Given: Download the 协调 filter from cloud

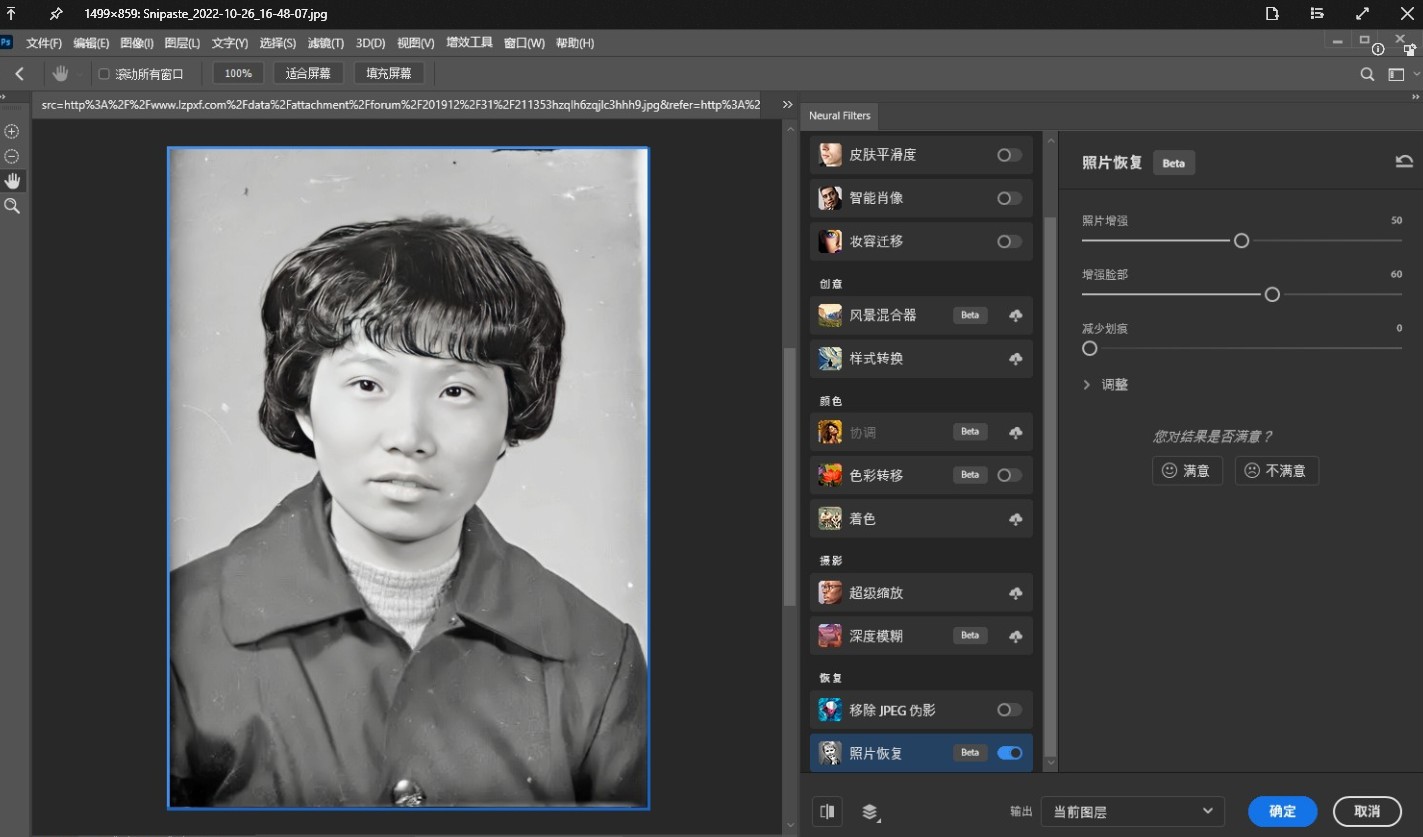Looking at the screenshot, I should coord(1016,432).
